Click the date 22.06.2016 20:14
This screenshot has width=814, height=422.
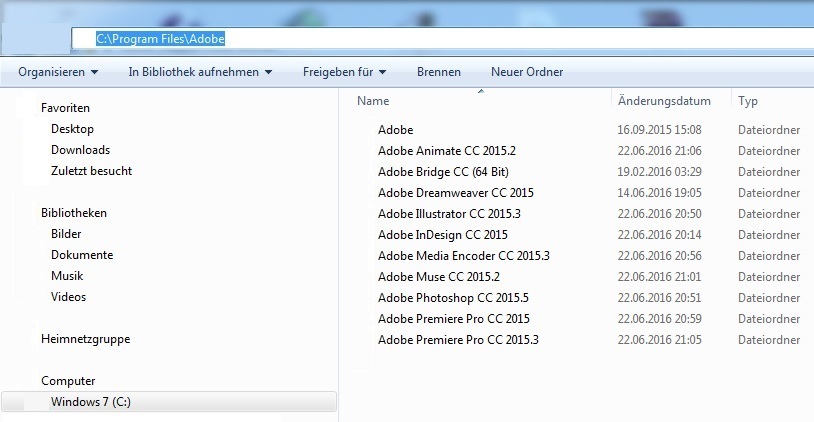click(x=659, y=235)
